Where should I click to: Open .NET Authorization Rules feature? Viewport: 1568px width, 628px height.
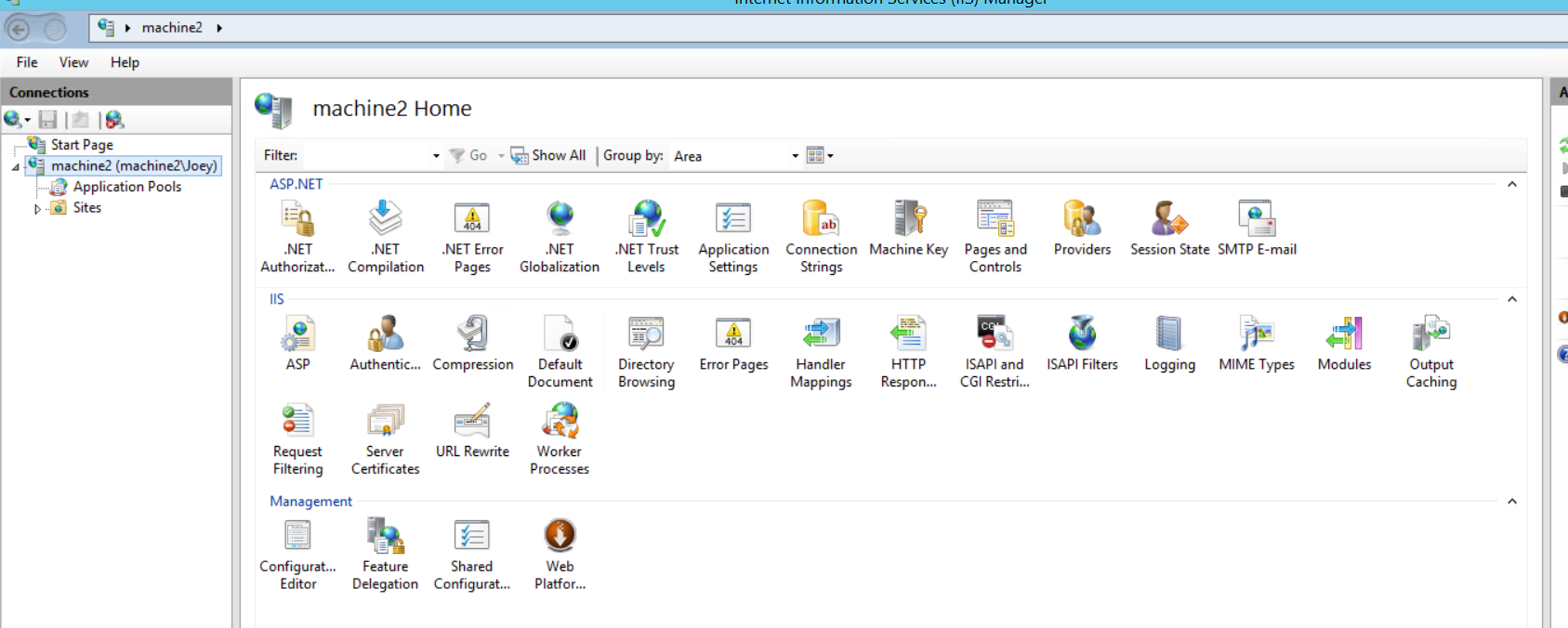[x=297, y=237]
